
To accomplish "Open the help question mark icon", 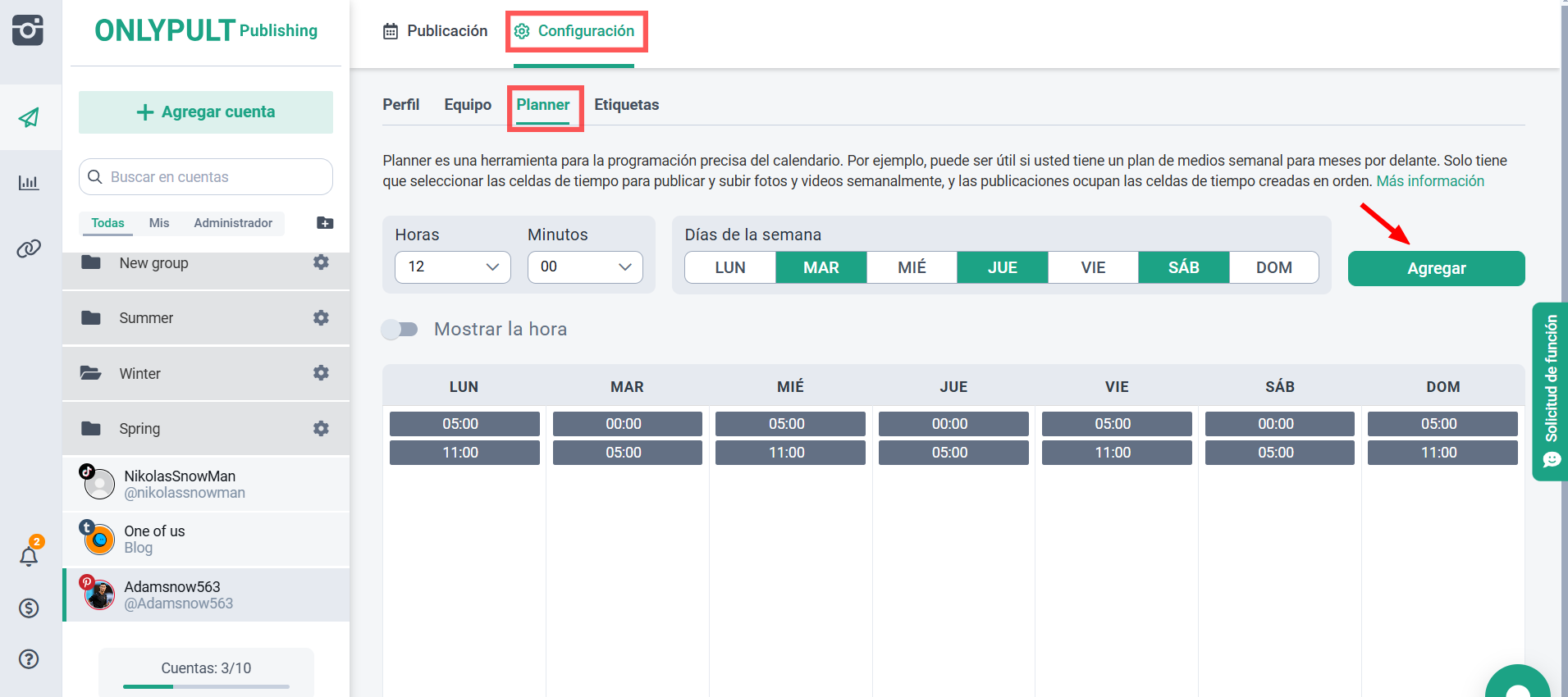I will [30, 658].
